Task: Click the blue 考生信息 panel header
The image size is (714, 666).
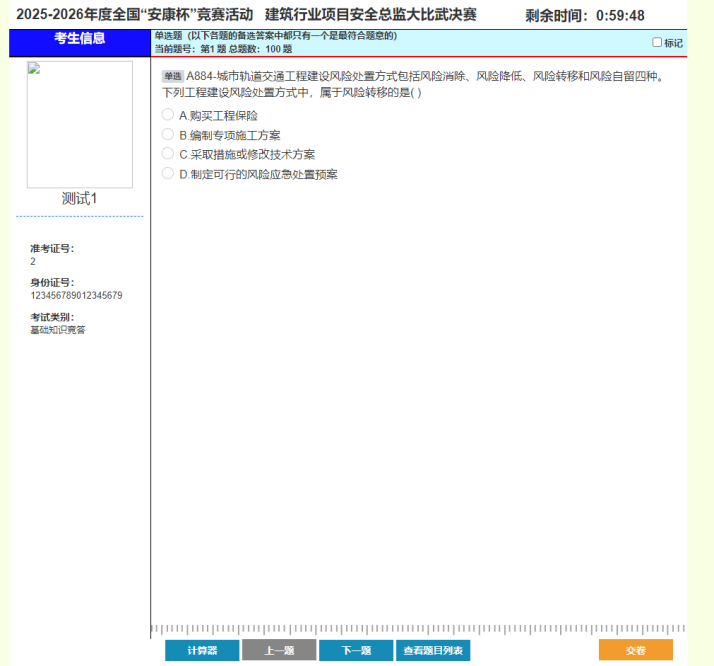Action: (x=79, y=39)
